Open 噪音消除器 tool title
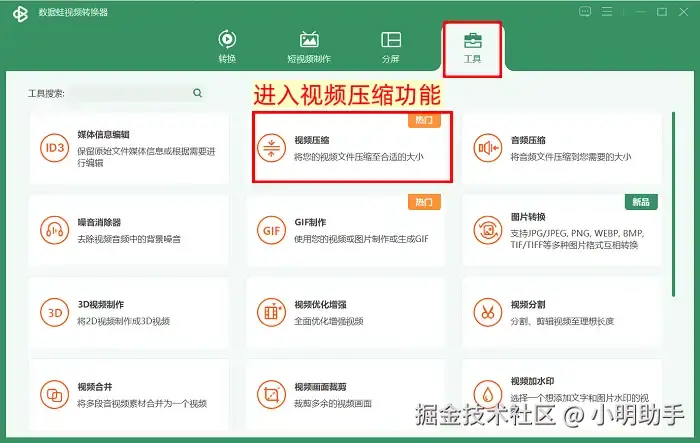700x443 pixels. pos(99,222)
